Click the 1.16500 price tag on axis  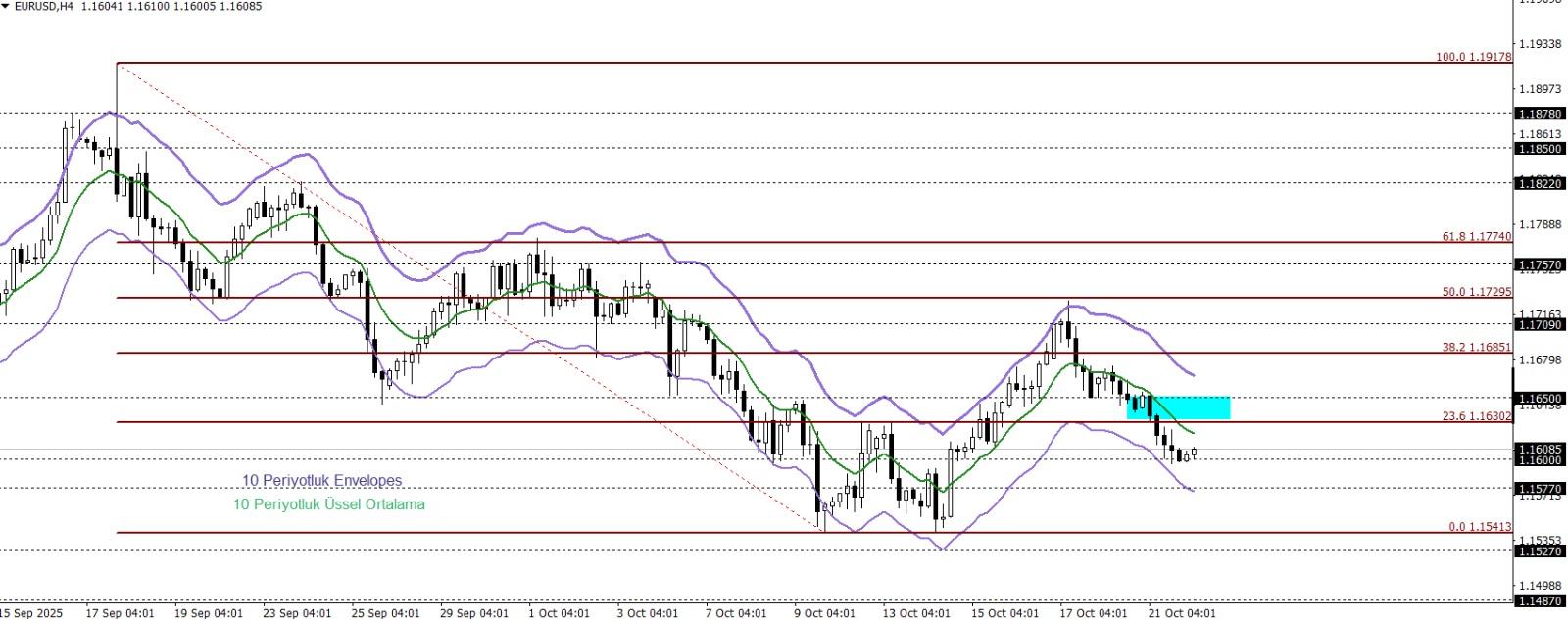(x=1540, y=399)
